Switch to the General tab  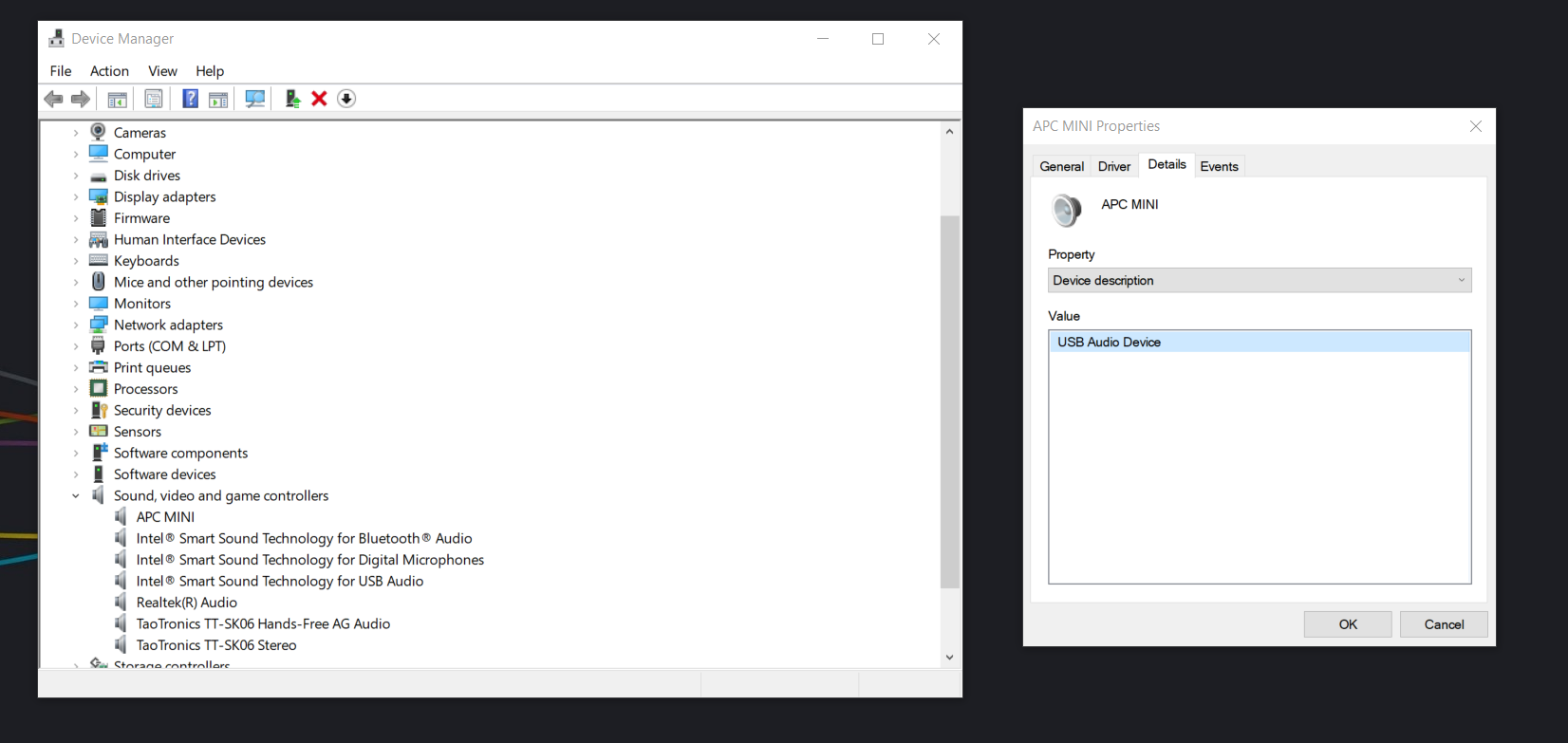1062,166
